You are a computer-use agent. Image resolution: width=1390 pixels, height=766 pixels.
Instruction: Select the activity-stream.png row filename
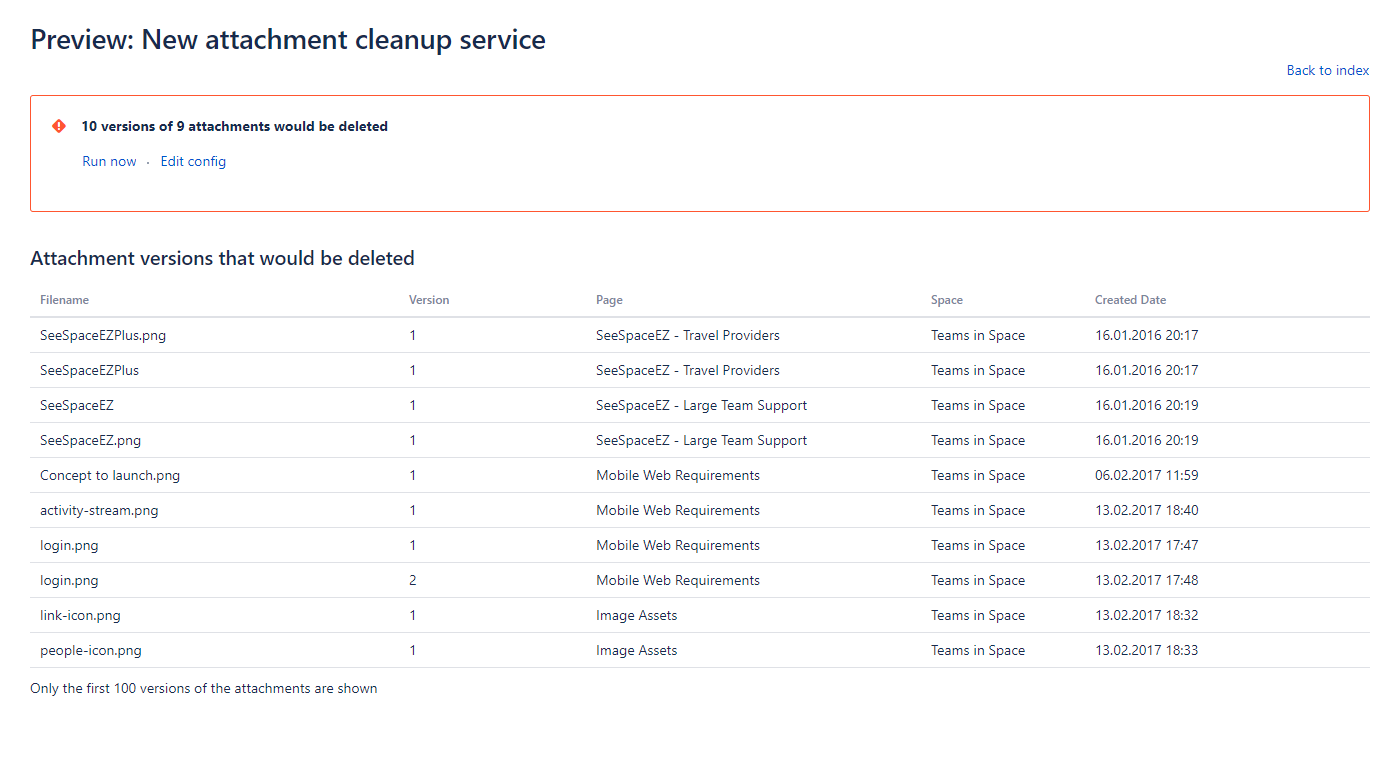(99, 510)
